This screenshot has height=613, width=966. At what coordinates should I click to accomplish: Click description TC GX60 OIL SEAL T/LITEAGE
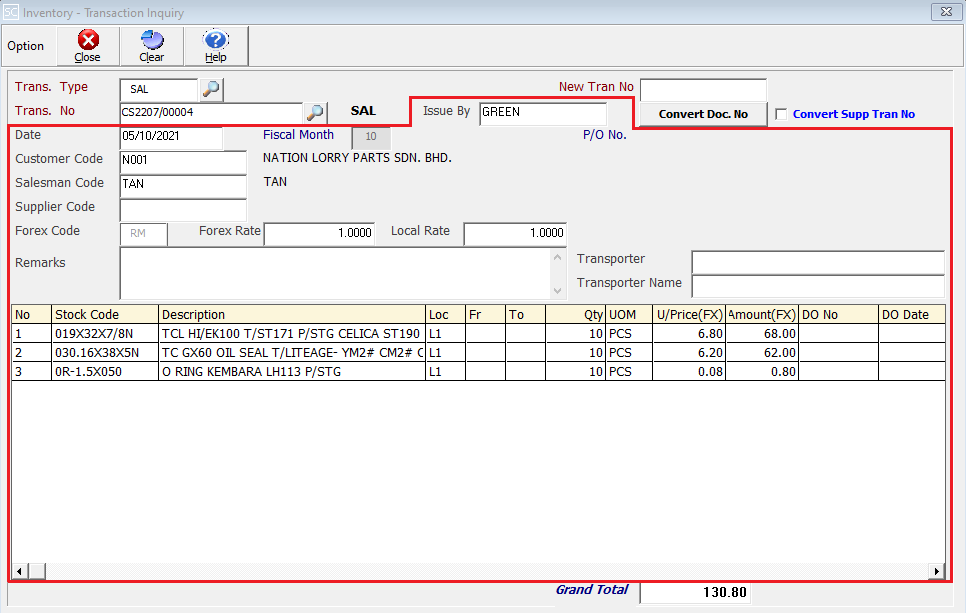292,352
